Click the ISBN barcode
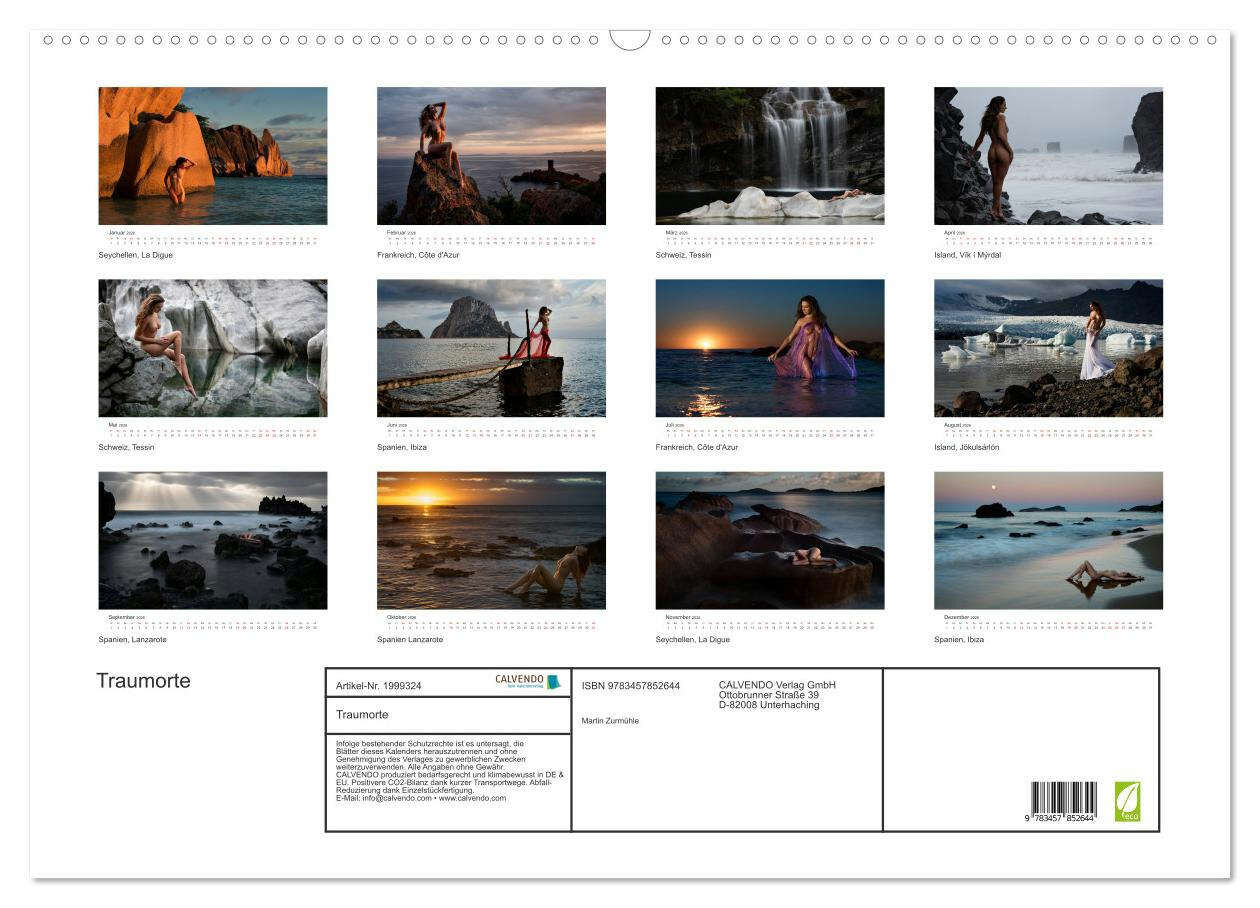Image resolution: width=1260 pixels, height=908 pixels. [x=1063, y=802]
